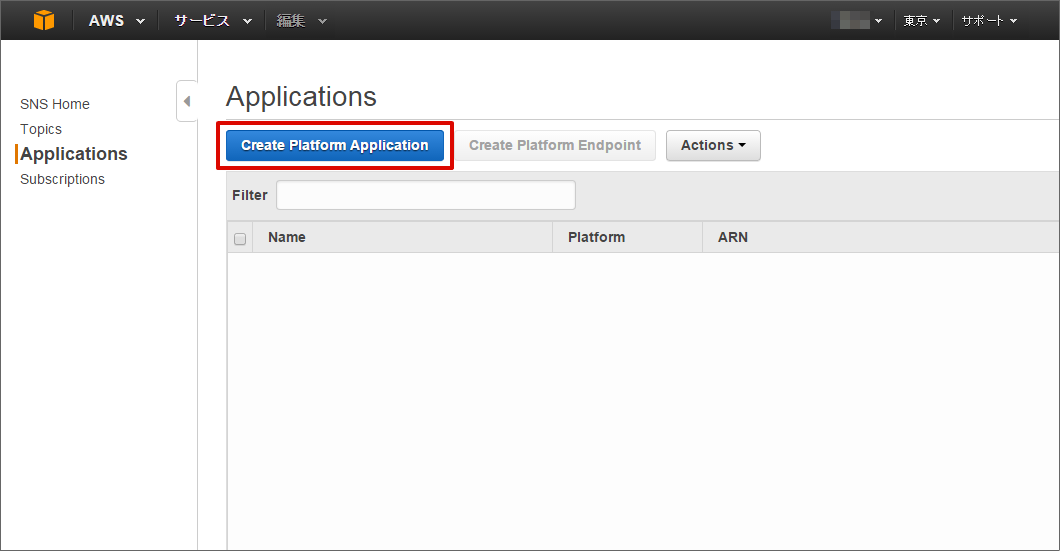Image resolution: width=1060 pixels, height=551 pixels.
Task: Collapse the sidebar with the arrow handle
Action: [x=187, y=101]
